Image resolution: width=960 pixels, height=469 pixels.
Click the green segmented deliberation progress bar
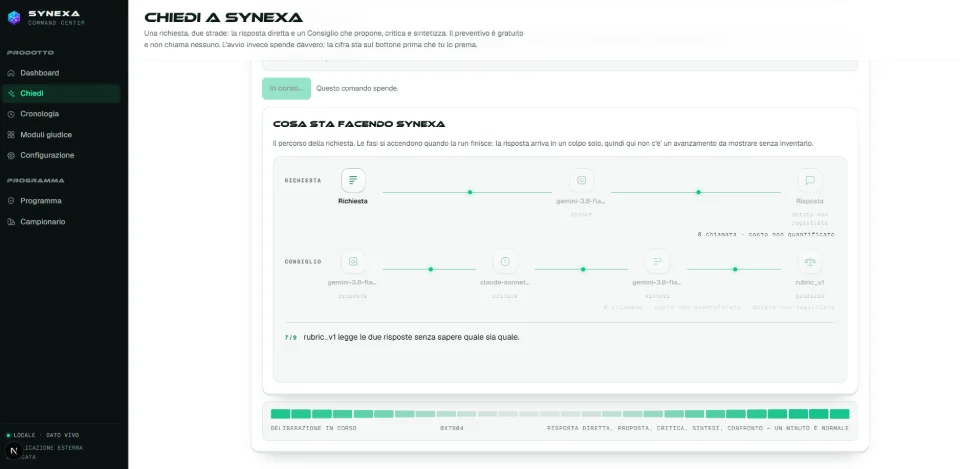pos(560,414)
